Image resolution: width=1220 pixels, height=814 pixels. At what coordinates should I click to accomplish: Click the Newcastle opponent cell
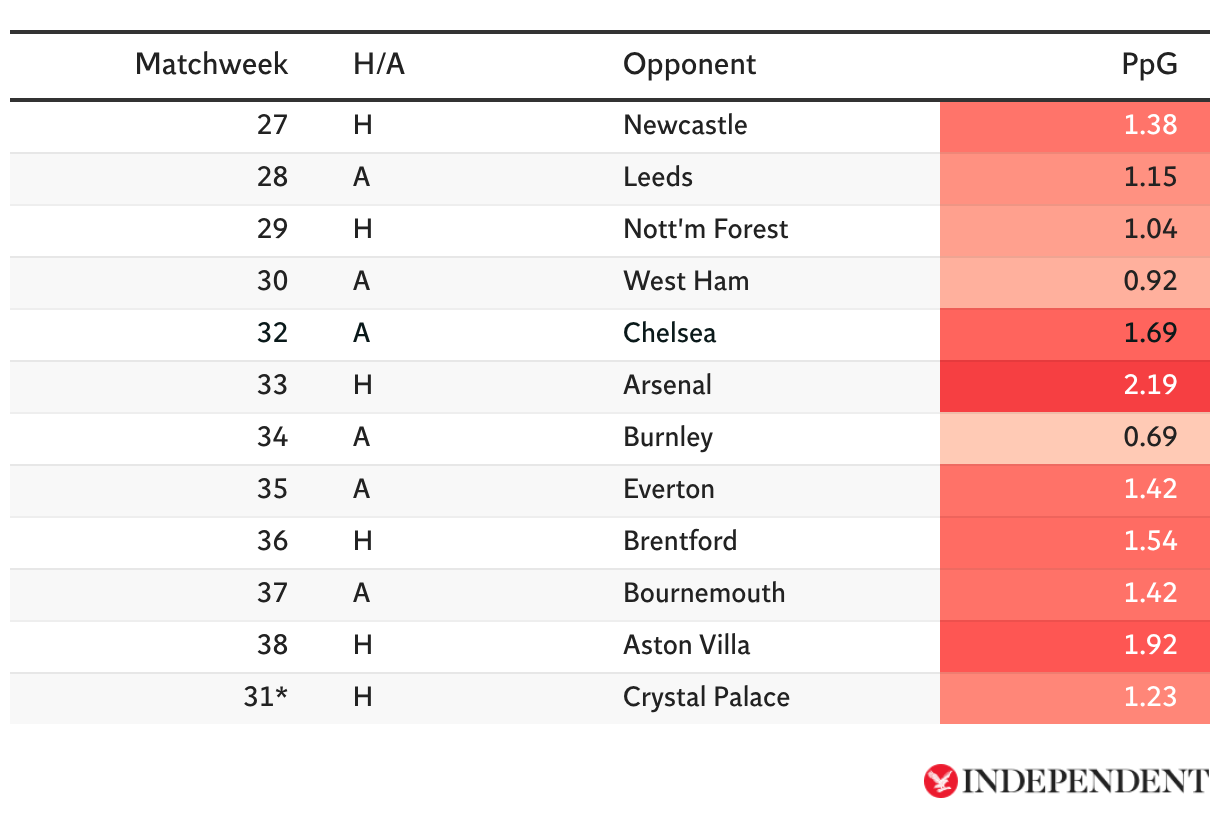[x=685, y=125]
